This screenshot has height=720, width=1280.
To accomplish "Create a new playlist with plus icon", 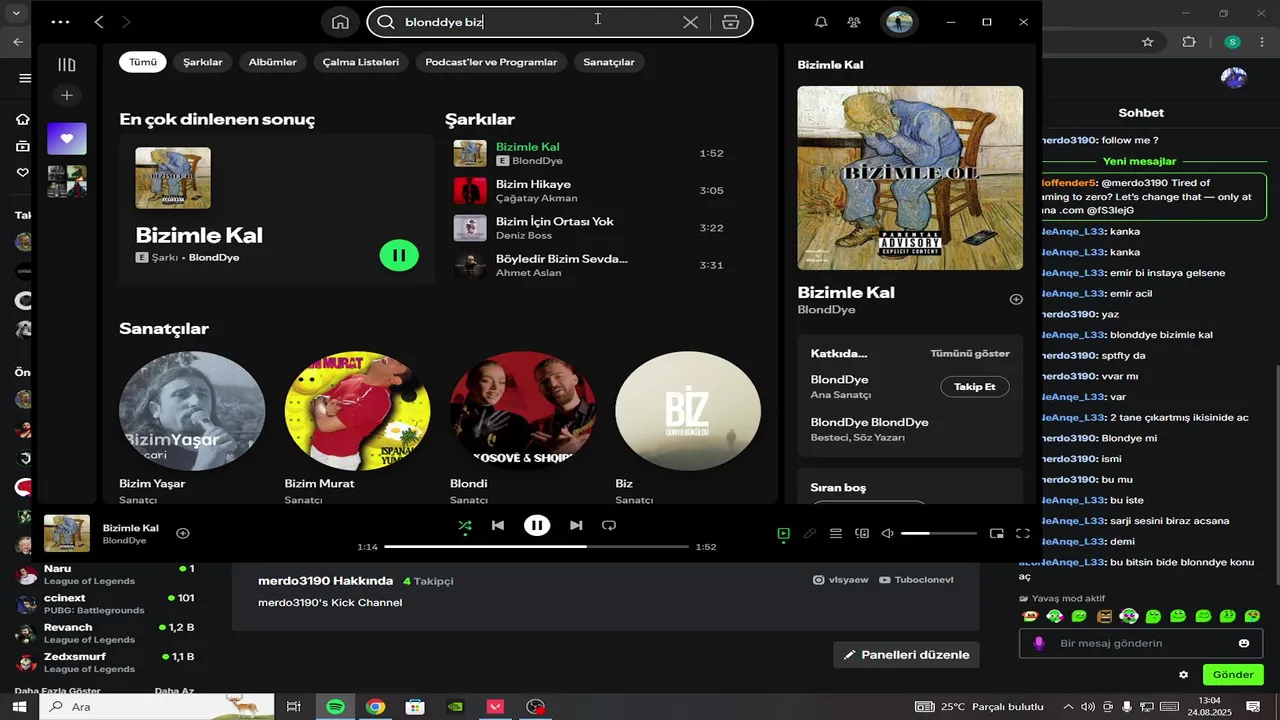I will pos(67,96).
